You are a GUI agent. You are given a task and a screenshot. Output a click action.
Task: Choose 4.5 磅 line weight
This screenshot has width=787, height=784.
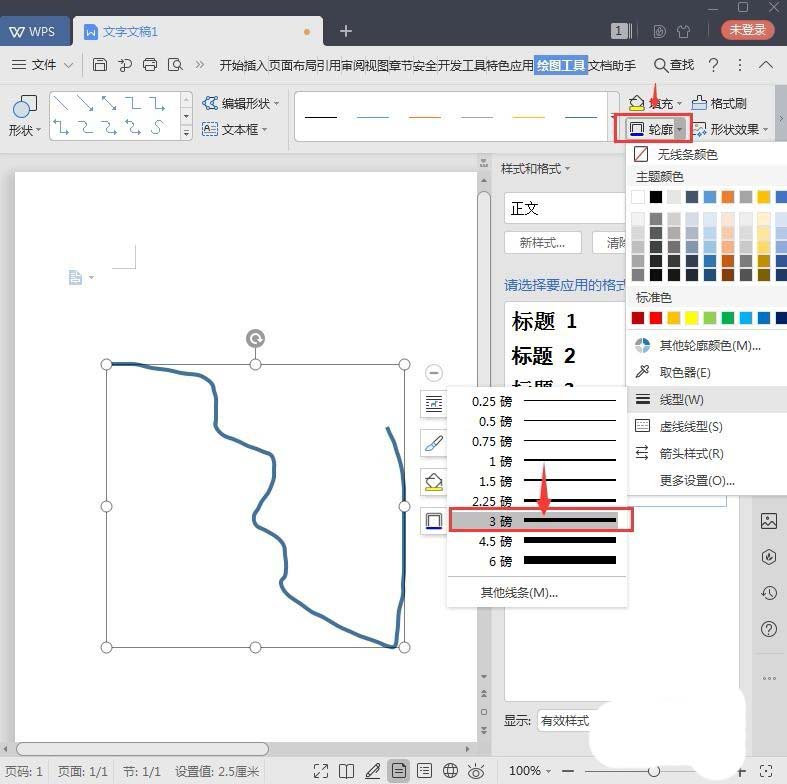[x=537, y=541]
